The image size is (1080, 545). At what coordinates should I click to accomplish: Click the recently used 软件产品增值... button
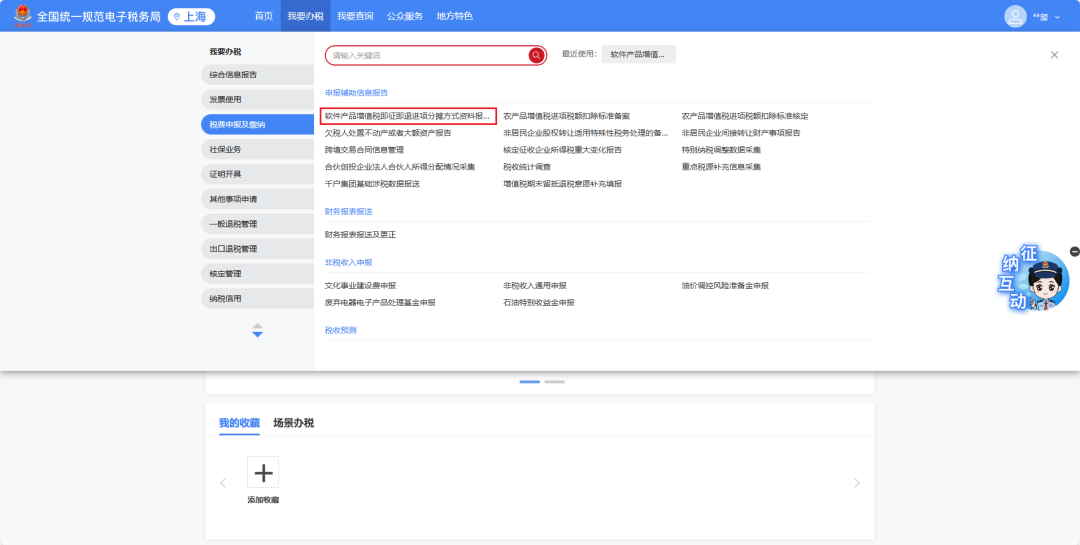tap(638, 54)
